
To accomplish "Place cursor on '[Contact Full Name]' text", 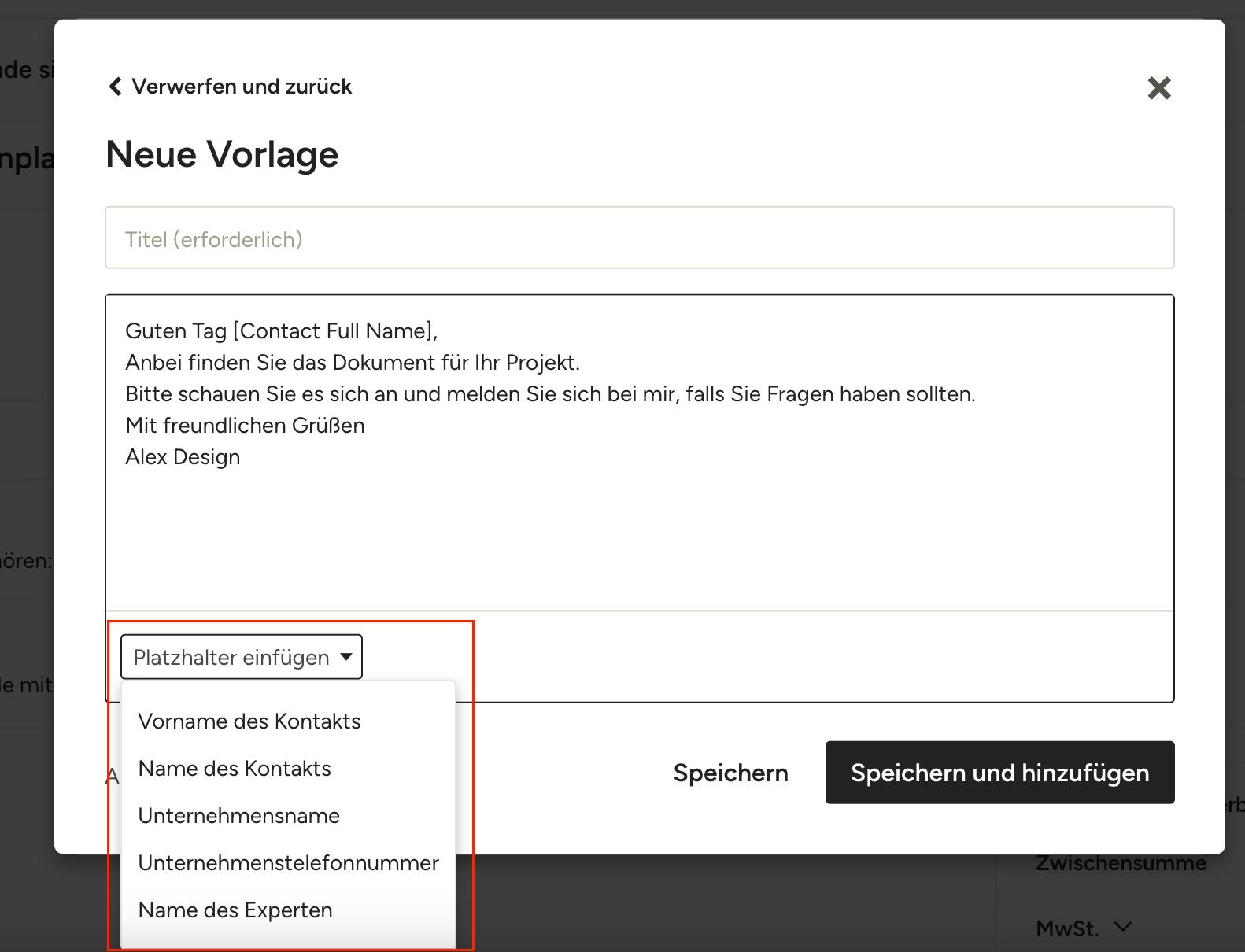I will tap(334, 331).
